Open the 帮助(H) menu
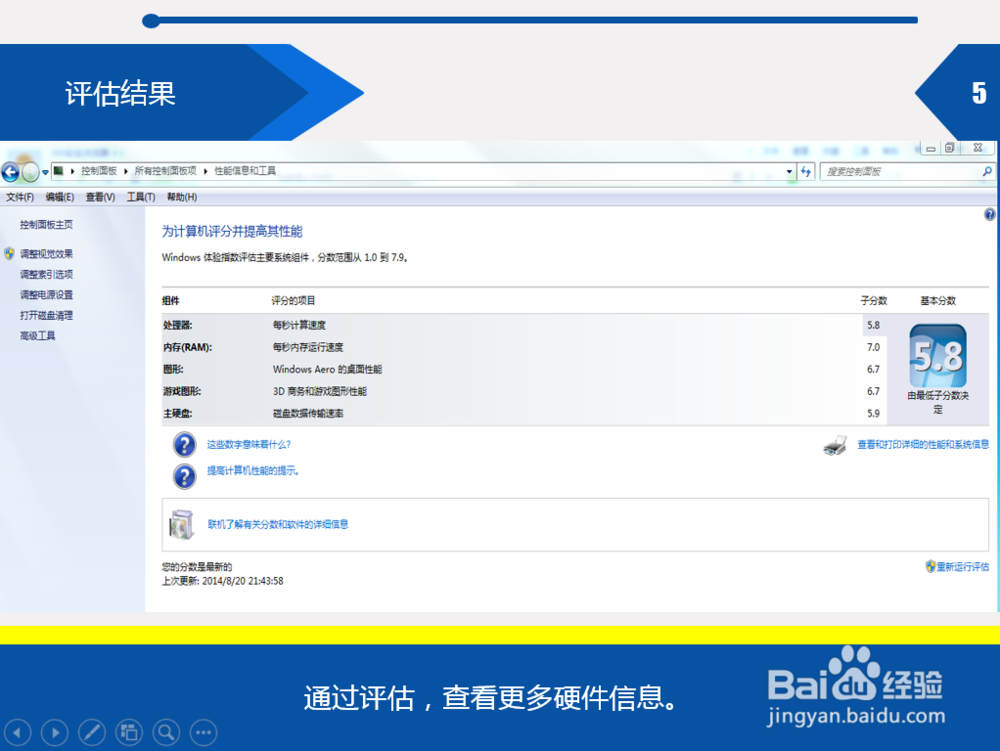This screenshot has width=1000, height=751. coord(180,196)
